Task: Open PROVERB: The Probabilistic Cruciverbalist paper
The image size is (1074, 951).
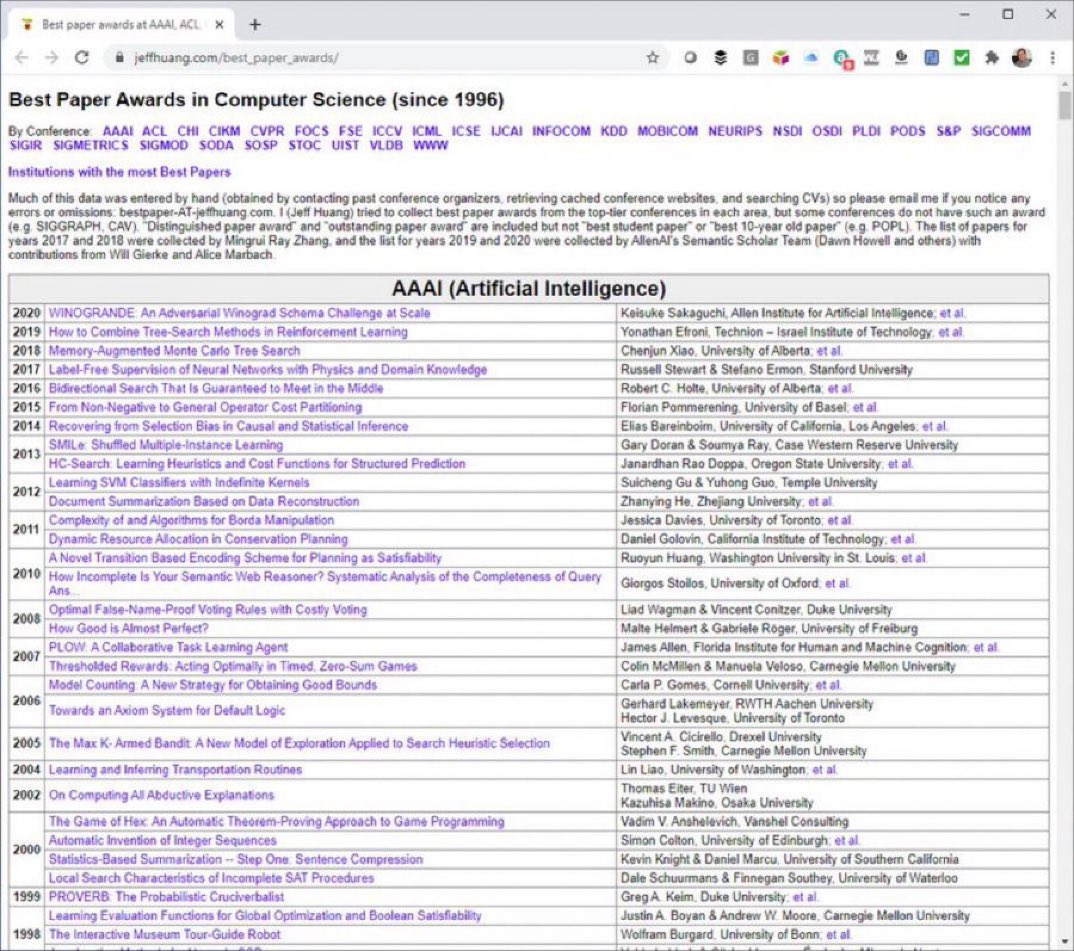Action: 166,896
